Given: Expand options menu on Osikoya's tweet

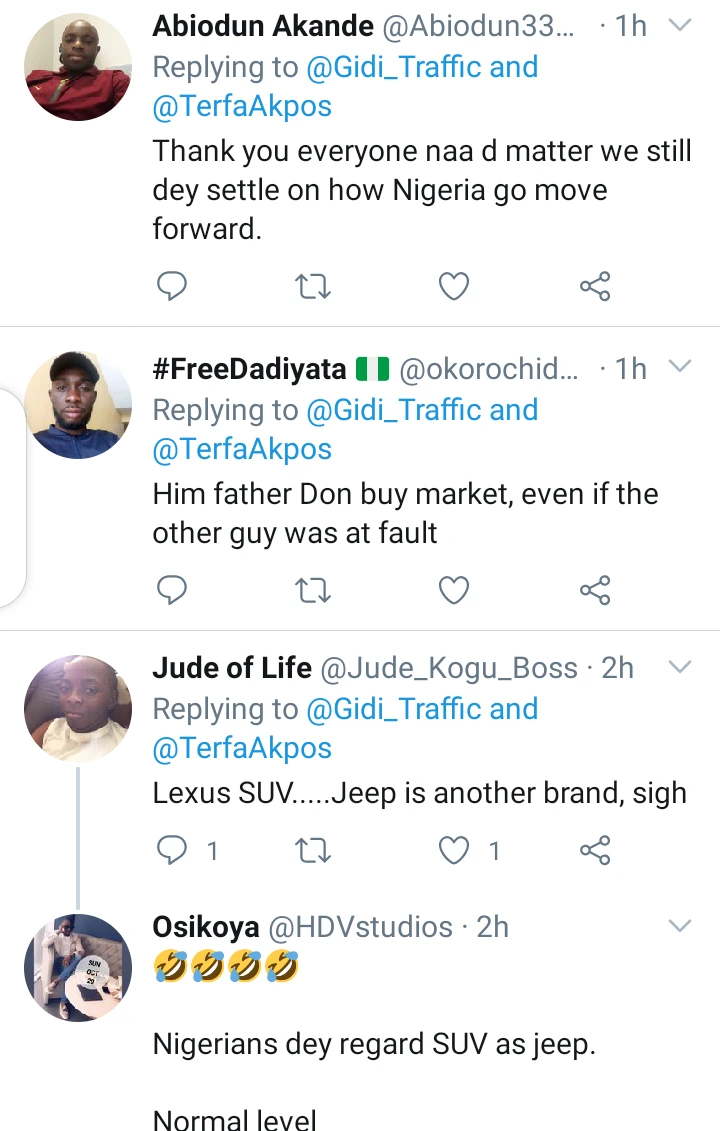Looking at the screenshot, I should (680, 926).
